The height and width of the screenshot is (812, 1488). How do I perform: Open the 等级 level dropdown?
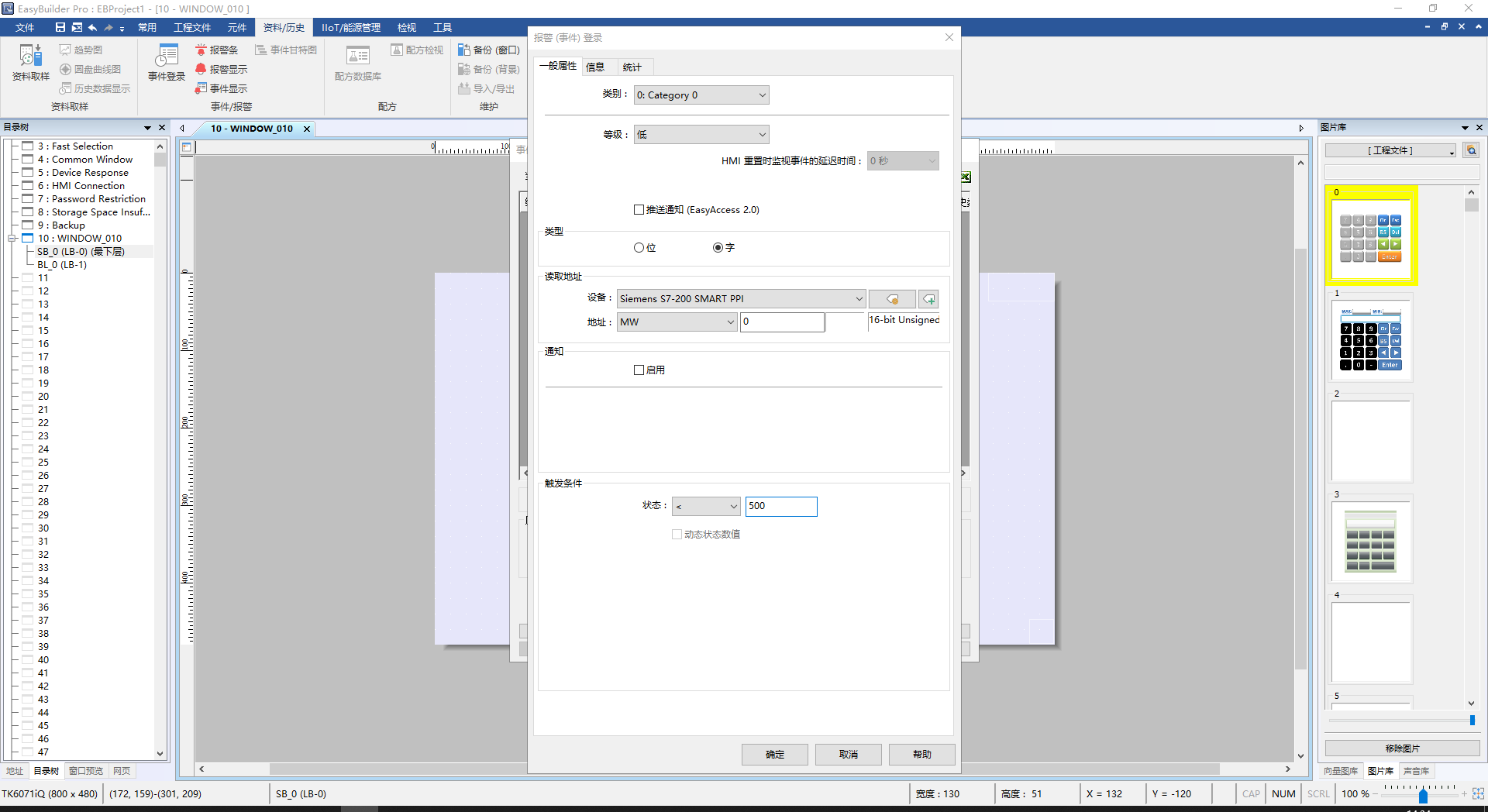tap(701, 135)
